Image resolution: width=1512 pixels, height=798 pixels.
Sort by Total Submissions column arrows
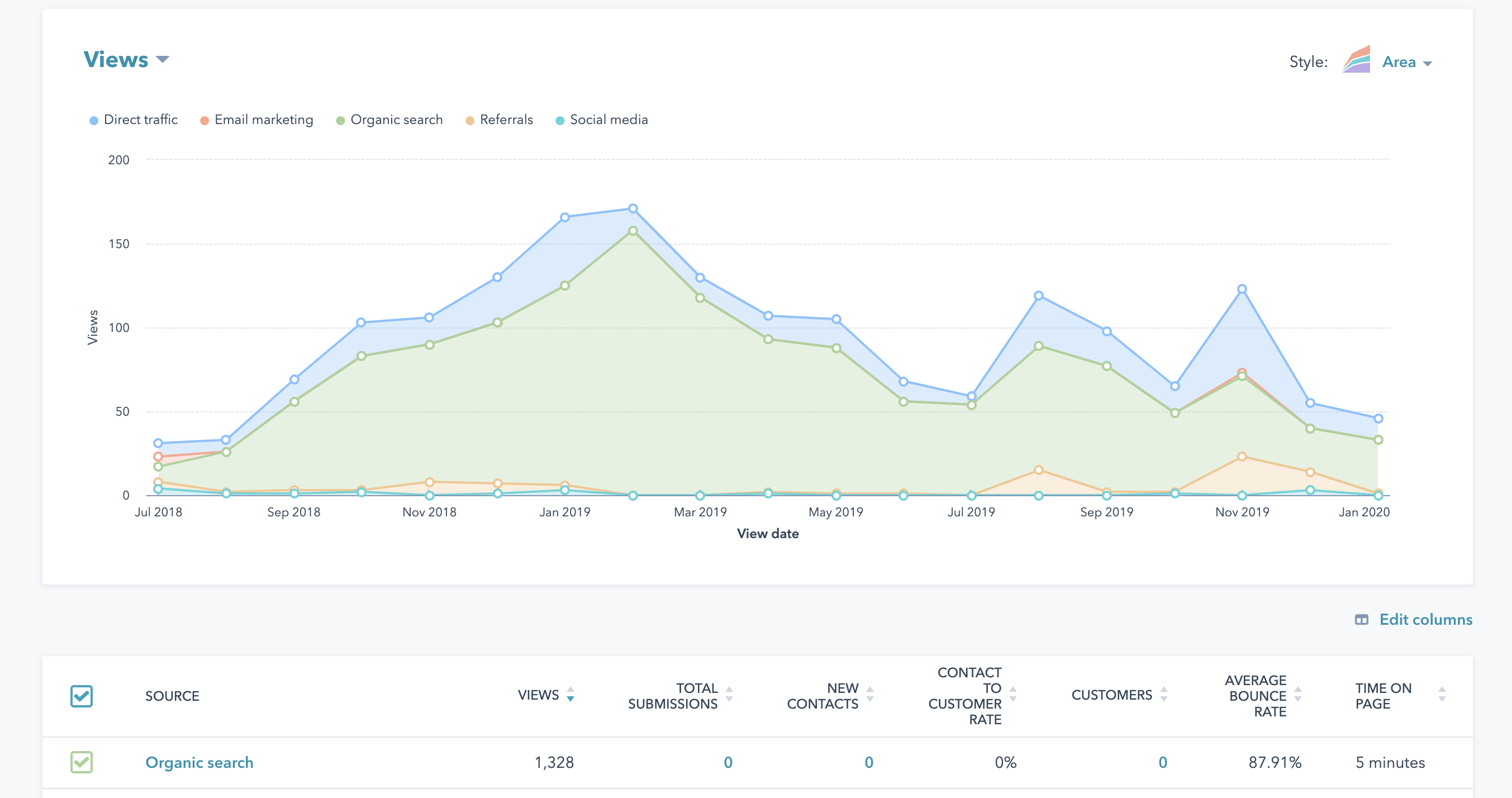coord(729,695)
